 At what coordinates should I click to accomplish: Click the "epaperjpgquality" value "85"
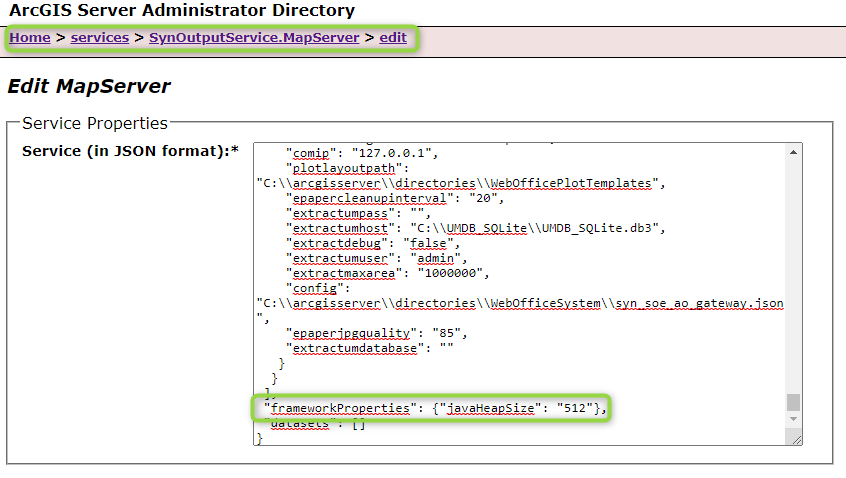[x=433, y=333]
